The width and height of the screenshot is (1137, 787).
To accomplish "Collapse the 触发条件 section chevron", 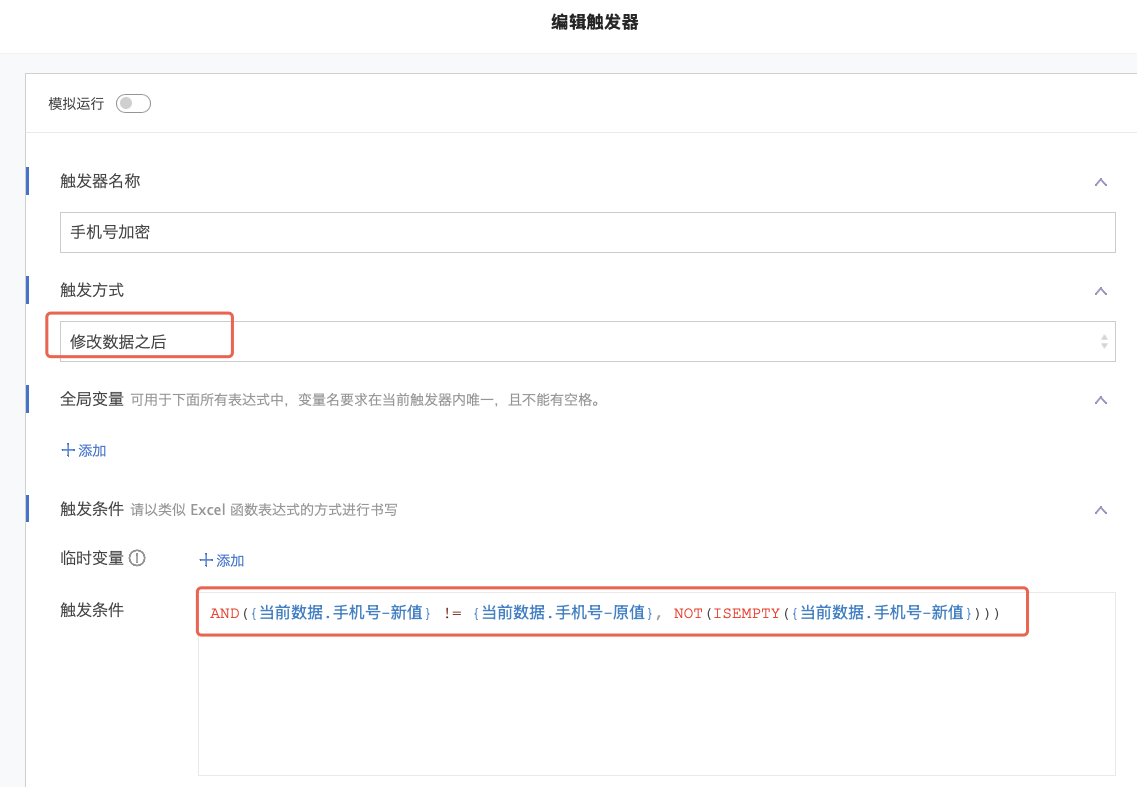I will click(x=1100, y=510).
